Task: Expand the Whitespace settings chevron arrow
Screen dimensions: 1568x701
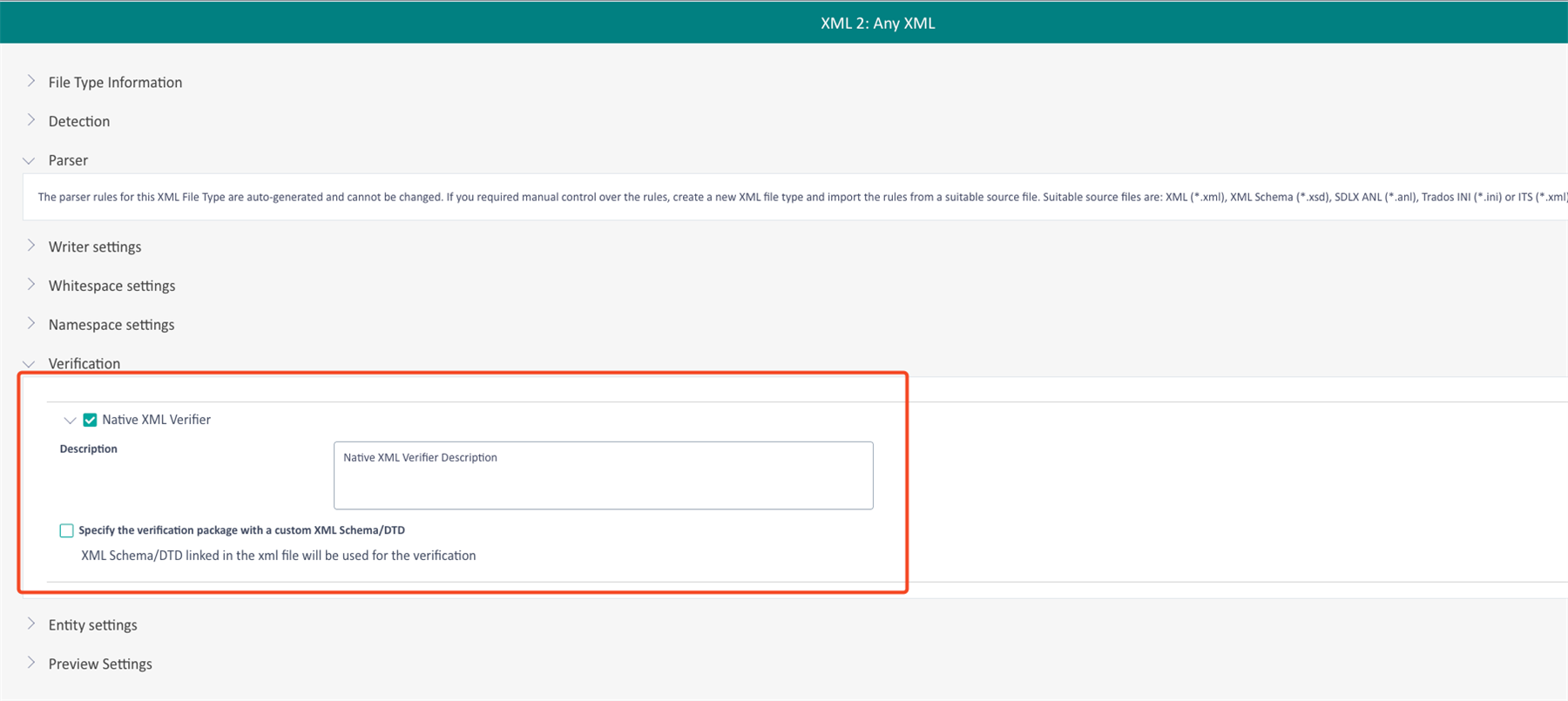Action: pyautogui.click(x=31, y=285)
